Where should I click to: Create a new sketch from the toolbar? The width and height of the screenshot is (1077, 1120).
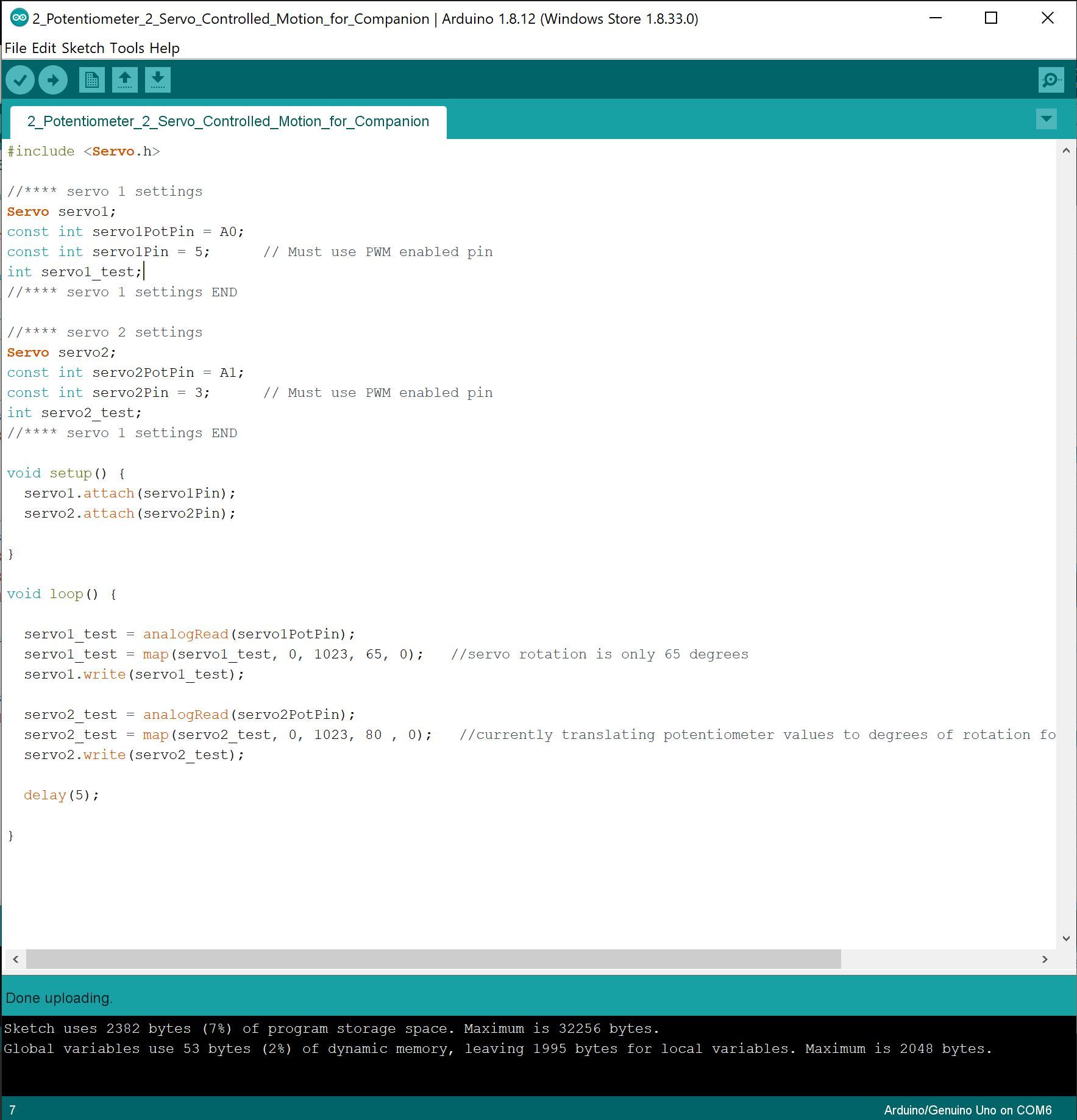pos(92,79)
